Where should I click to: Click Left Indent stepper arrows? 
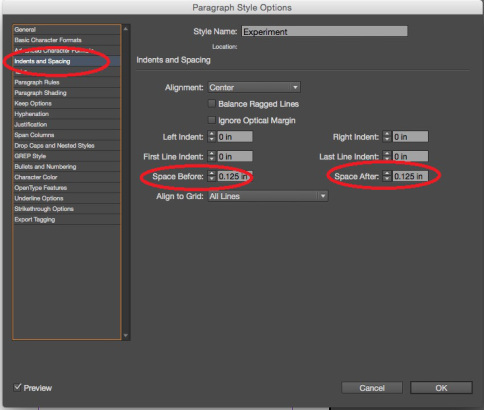[x=212, y=137]
